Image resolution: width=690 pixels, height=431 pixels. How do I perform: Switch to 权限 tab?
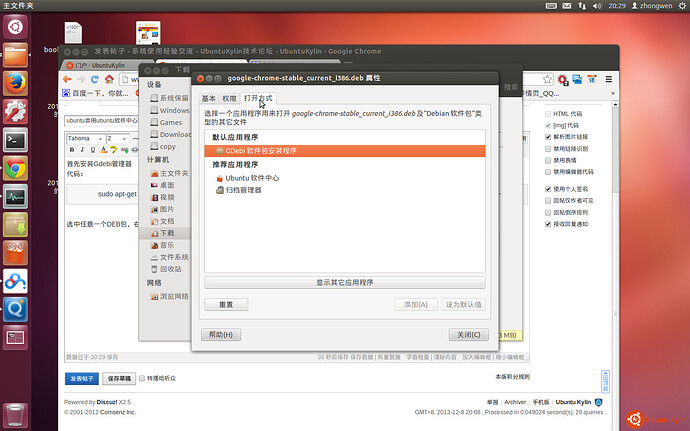(229, 99)
